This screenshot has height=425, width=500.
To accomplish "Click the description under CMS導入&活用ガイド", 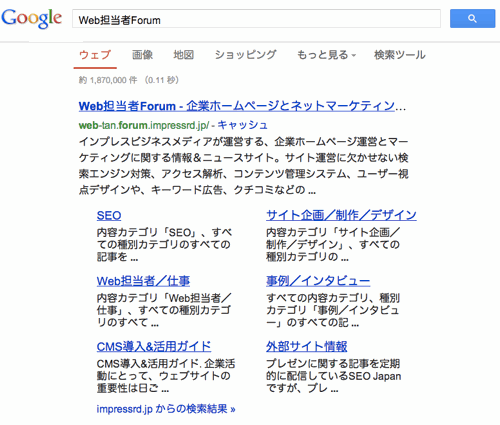I will [x=166, y=376].
